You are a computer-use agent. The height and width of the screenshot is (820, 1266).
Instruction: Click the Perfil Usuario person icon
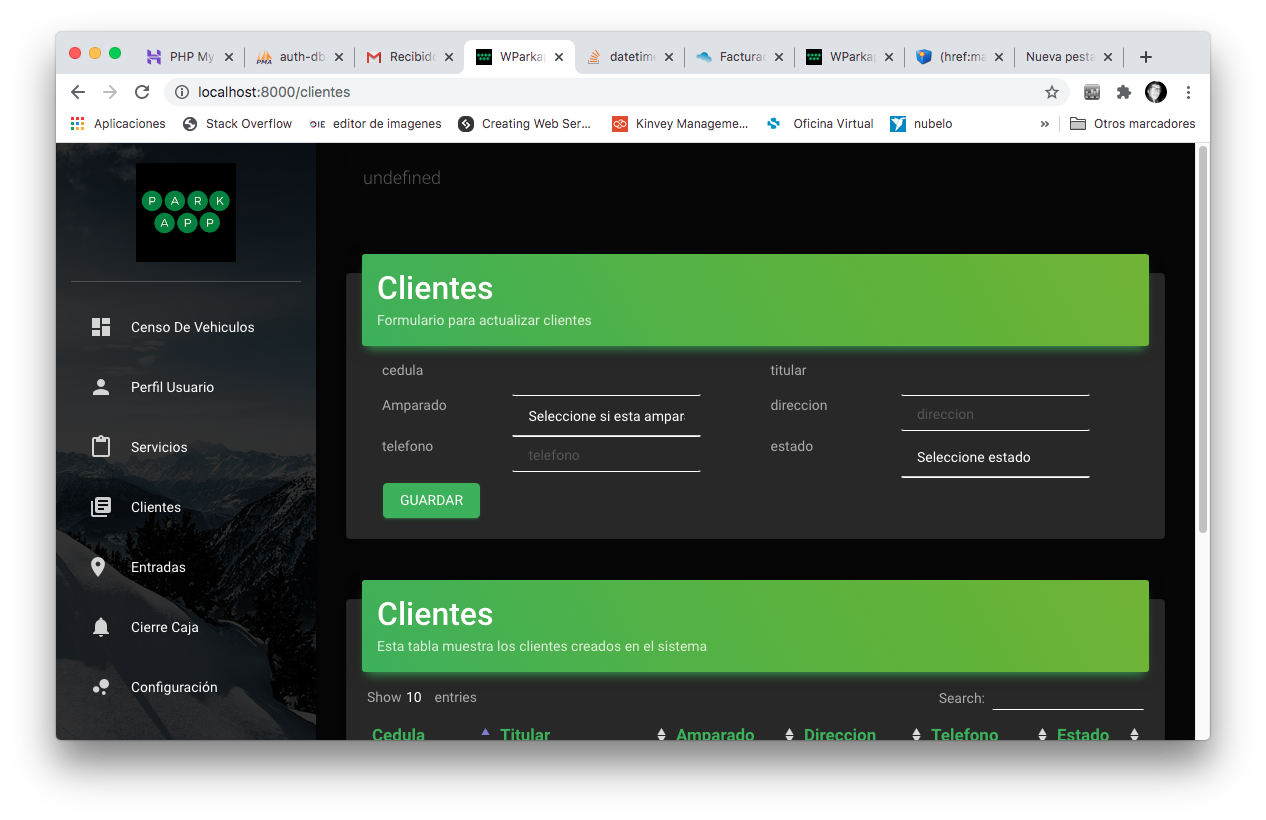pyautogui.click(x=100, y=387)
